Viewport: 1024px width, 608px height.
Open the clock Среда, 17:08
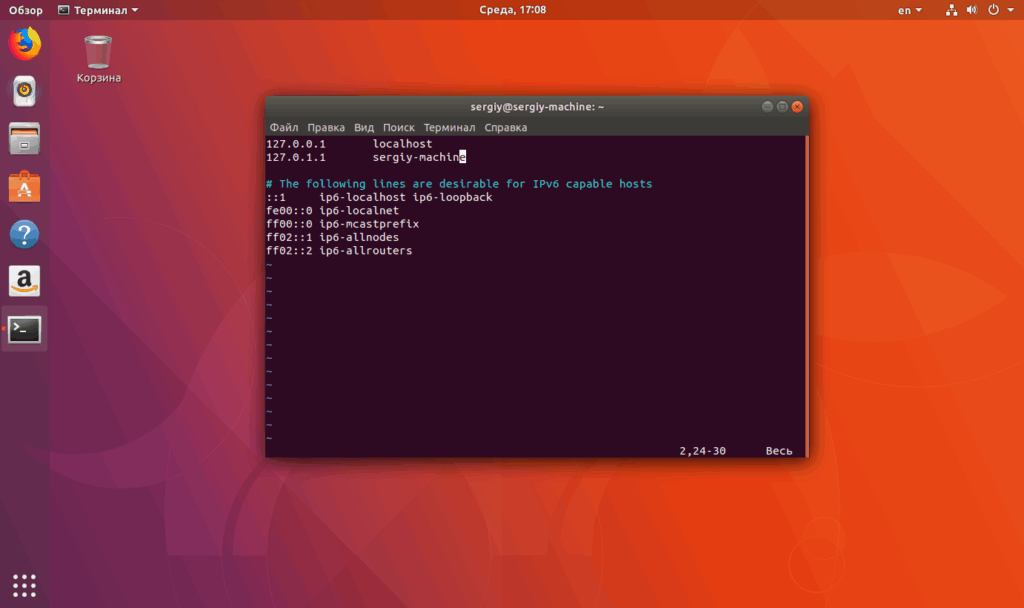pyautogui.click(x=513, y=10)
